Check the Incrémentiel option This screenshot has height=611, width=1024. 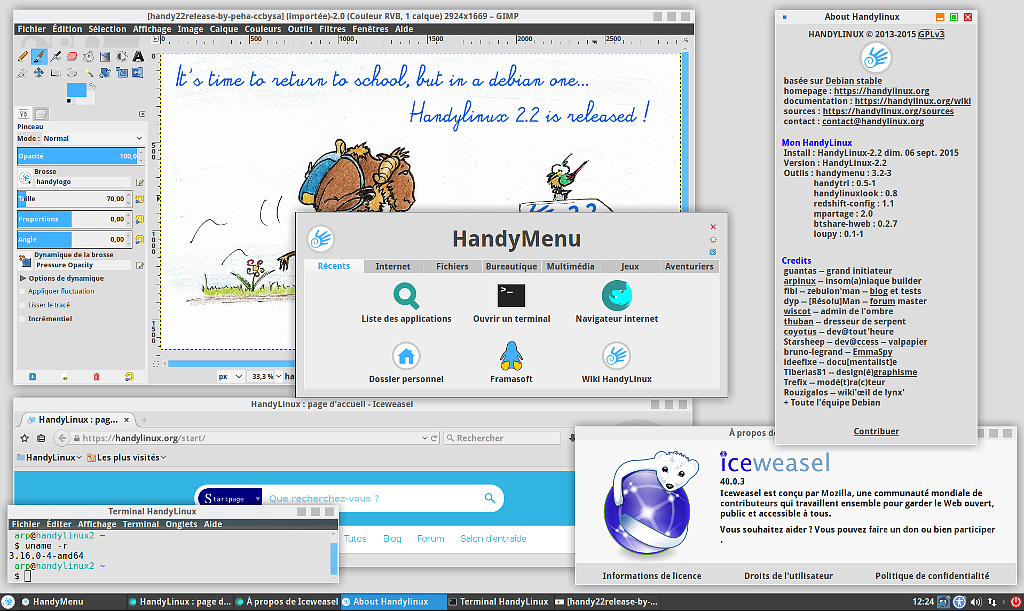tap(23, 318)
